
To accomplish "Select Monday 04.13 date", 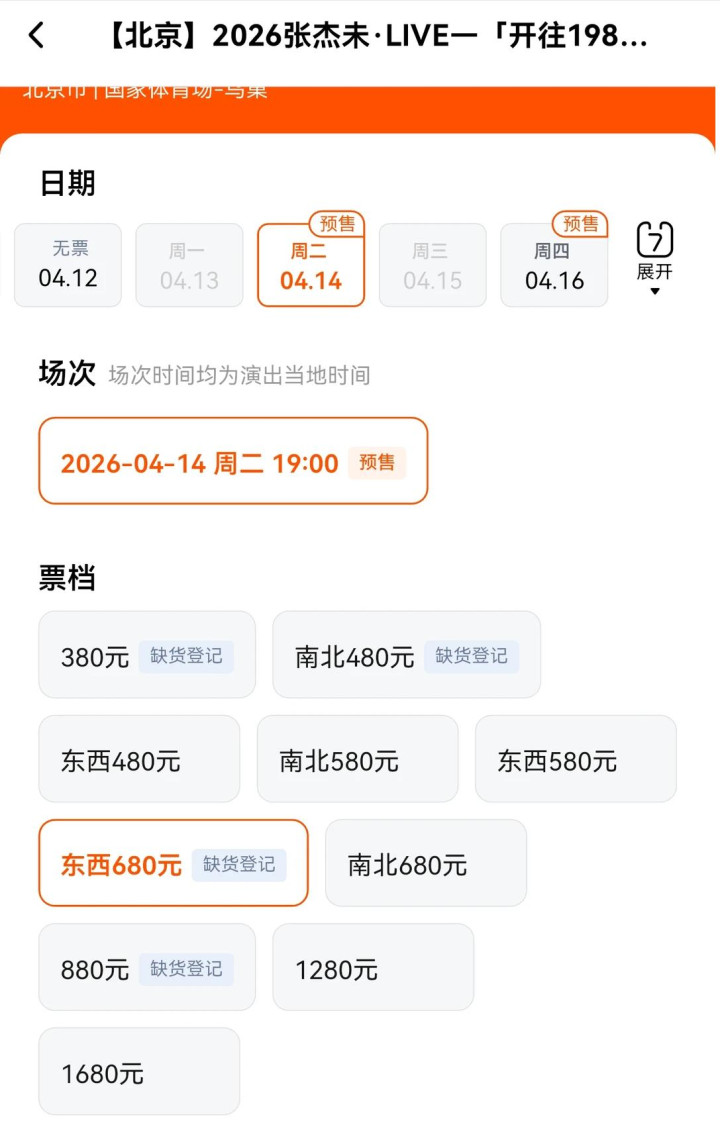I will [x=189, y=265].
